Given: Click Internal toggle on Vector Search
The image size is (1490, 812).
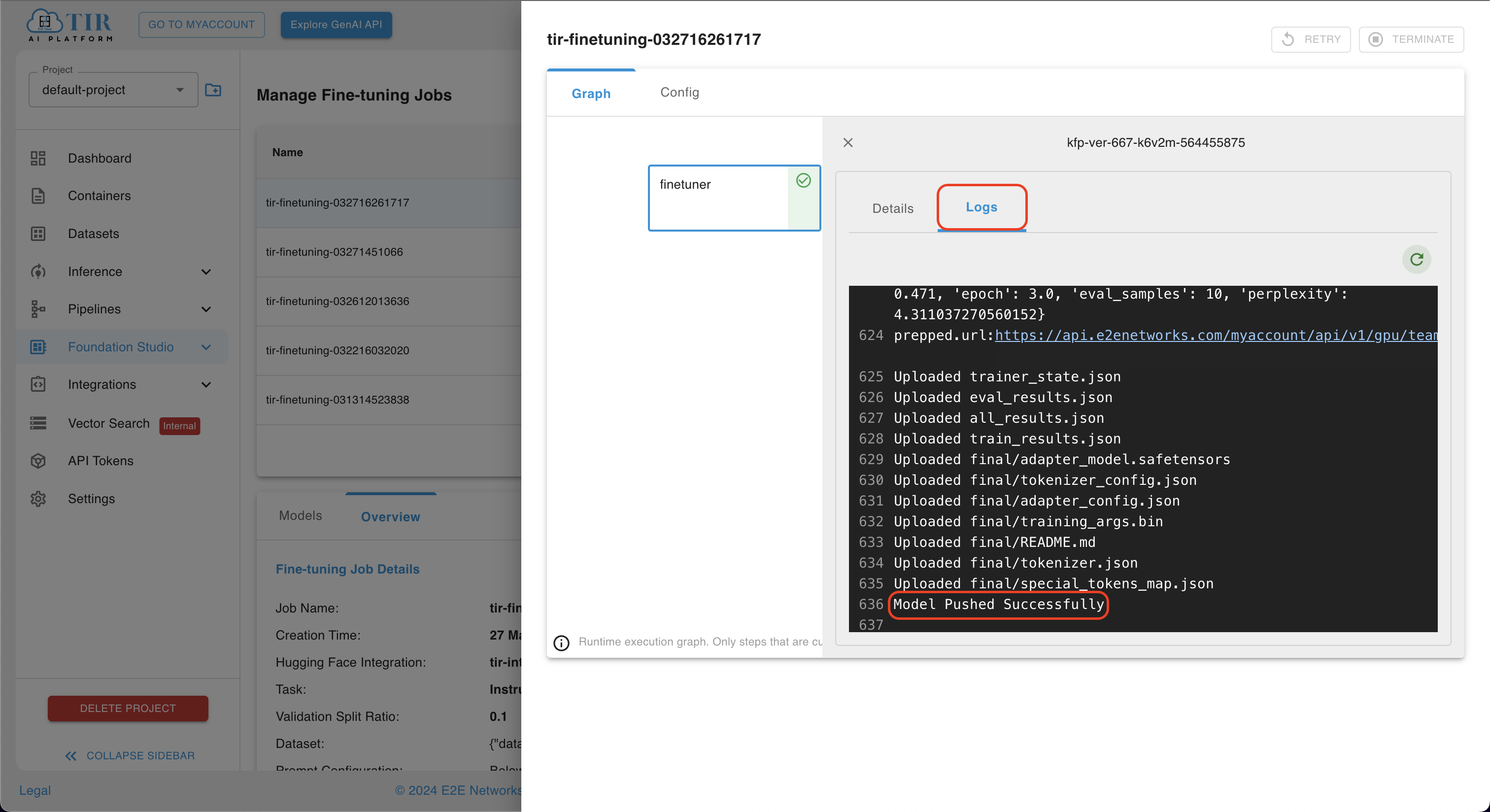Looking at the screenshot, I should pyautogui.click(x=180, y=425).
